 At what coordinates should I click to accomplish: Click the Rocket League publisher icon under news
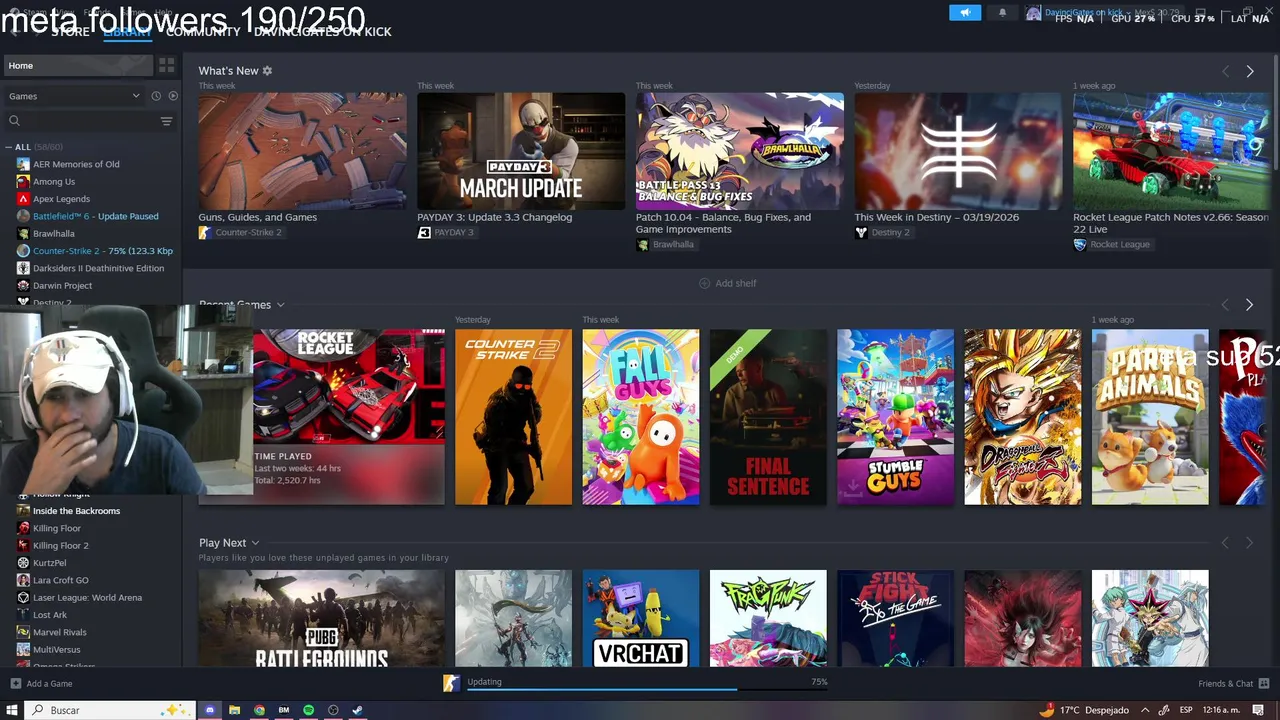[x=1080, y=244]
